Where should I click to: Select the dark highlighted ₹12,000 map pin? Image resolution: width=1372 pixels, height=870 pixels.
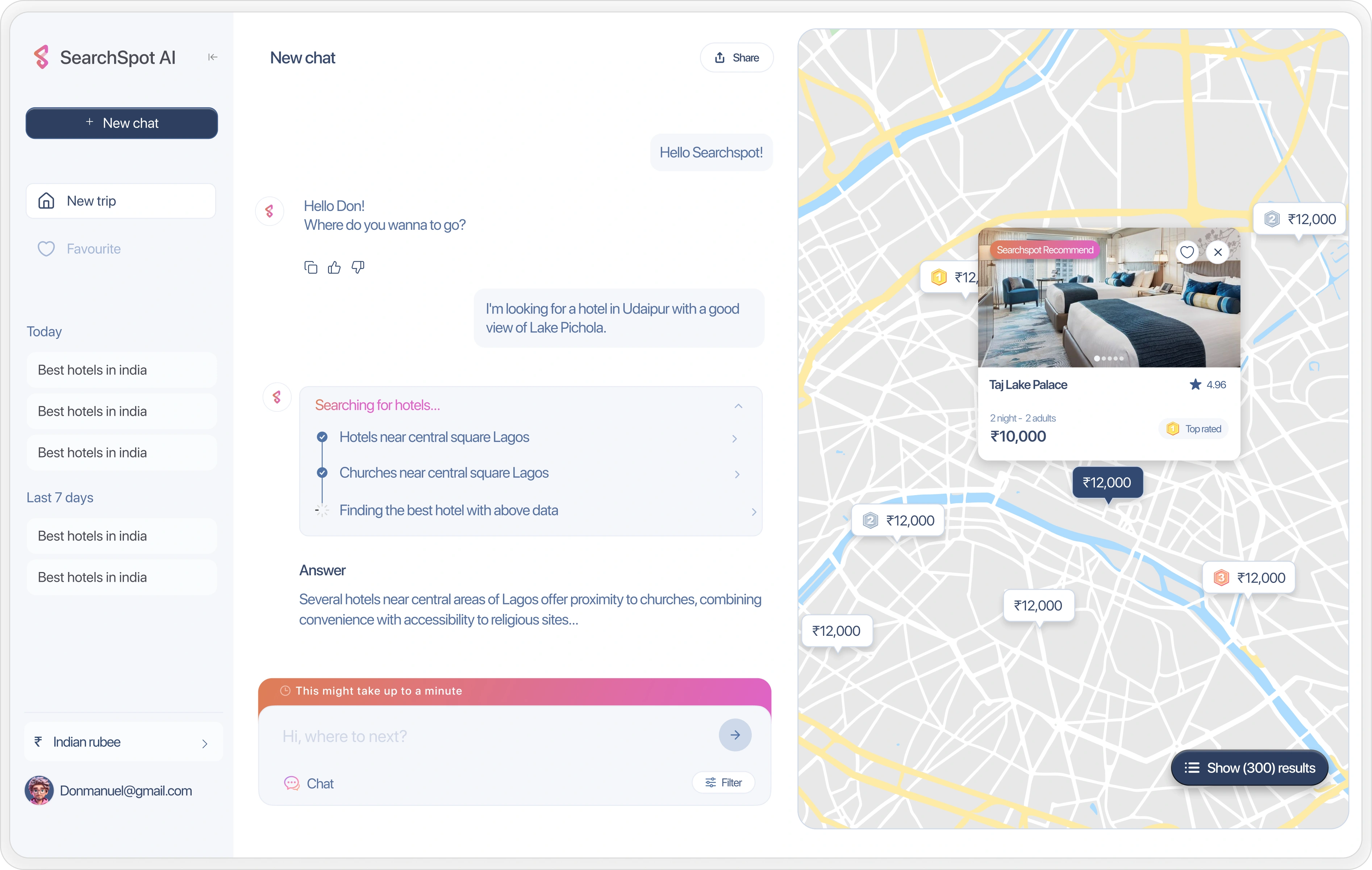pos(1107,482)
